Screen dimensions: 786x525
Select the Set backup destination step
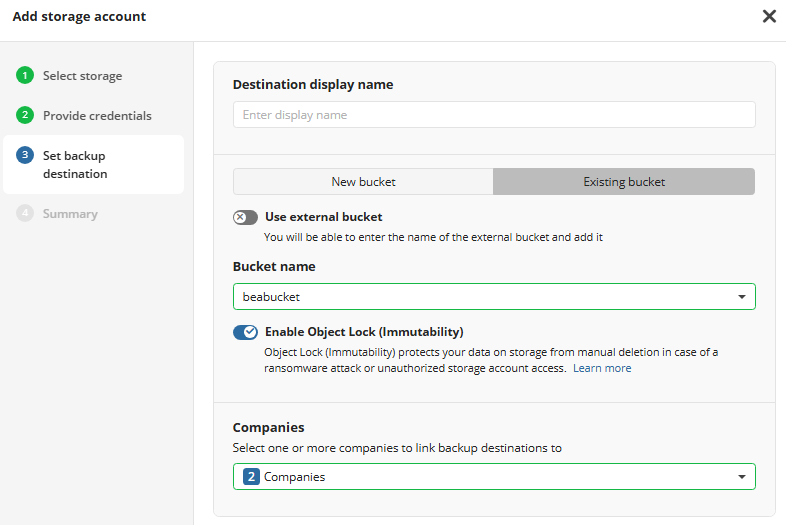(x=75, y=165)
